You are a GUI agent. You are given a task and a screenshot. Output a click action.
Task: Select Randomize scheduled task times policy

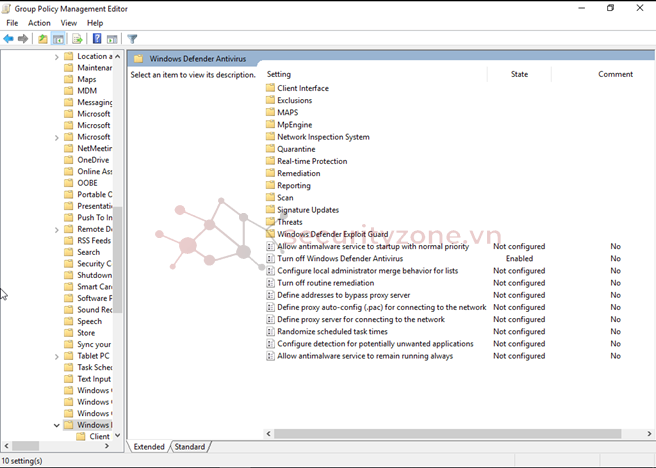tap(333, 331)
